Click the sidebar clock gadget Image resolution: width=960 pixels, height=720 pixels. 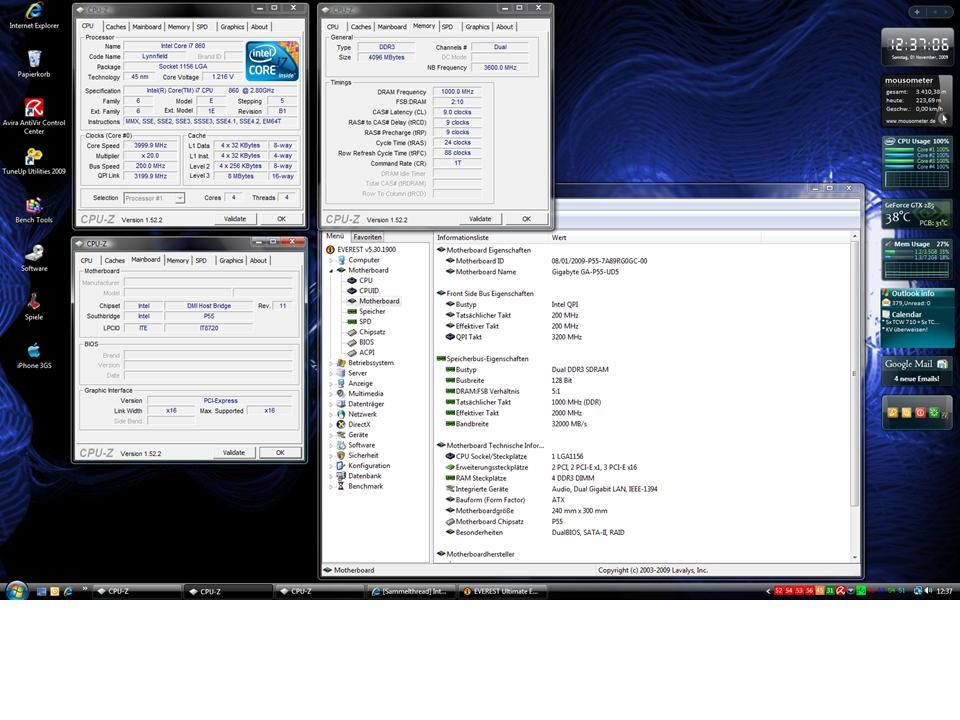point(917,47)
